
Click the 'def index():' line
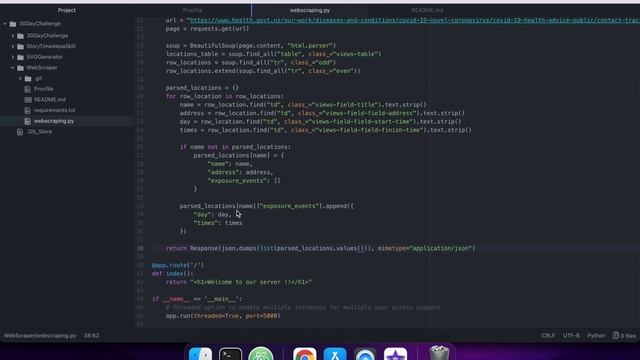[x=173, y=273]
